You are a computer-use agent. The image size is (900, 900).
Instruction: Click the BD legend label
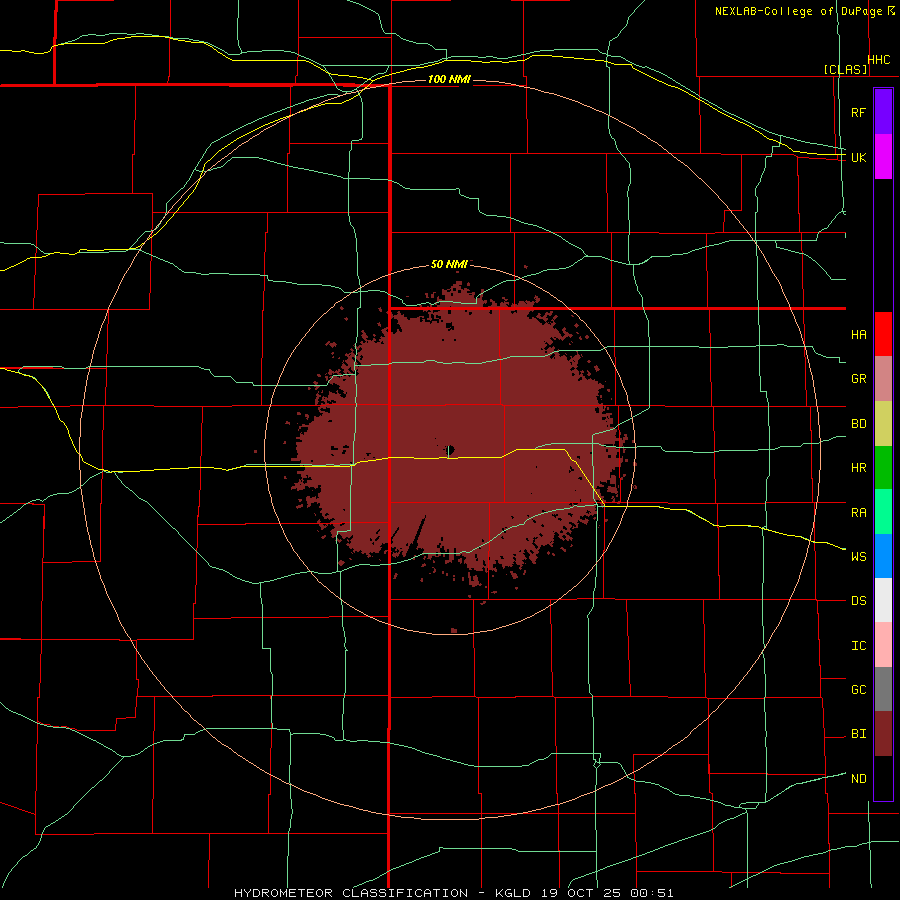(858, 424)
